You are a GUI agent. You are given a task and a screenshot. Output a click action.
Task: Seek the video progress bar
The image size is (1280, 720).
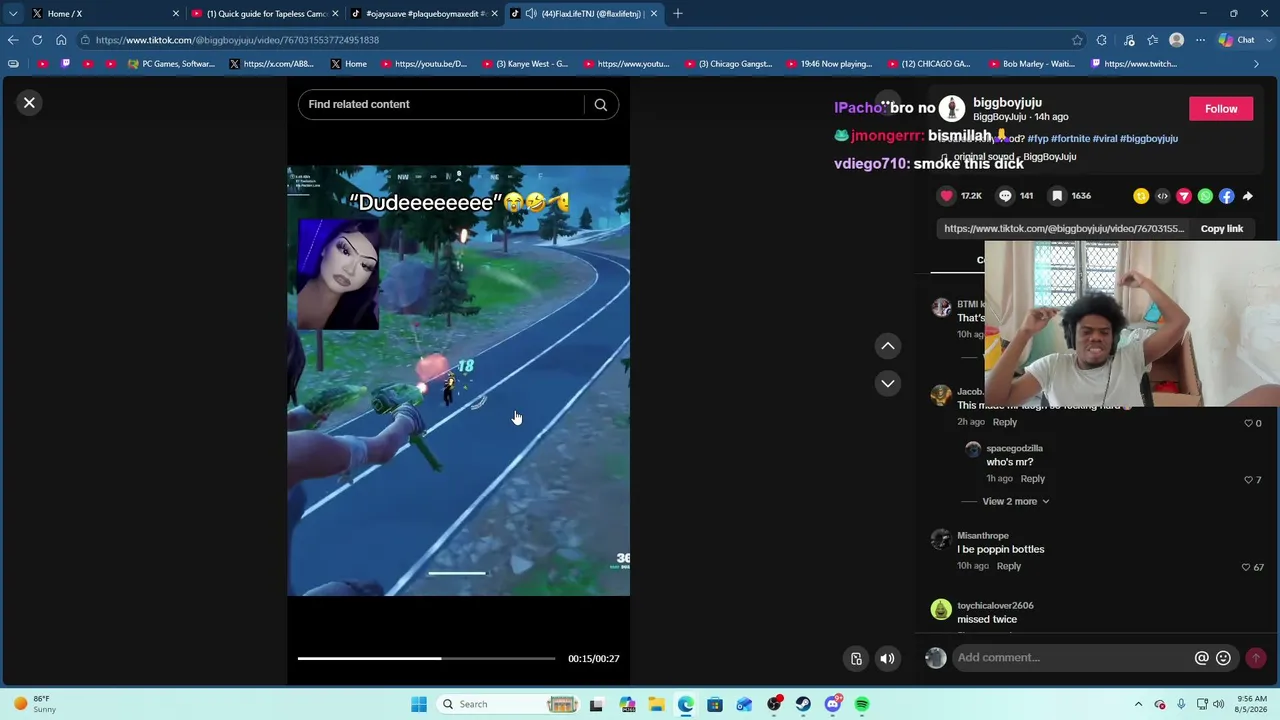[x=426, y=658]
